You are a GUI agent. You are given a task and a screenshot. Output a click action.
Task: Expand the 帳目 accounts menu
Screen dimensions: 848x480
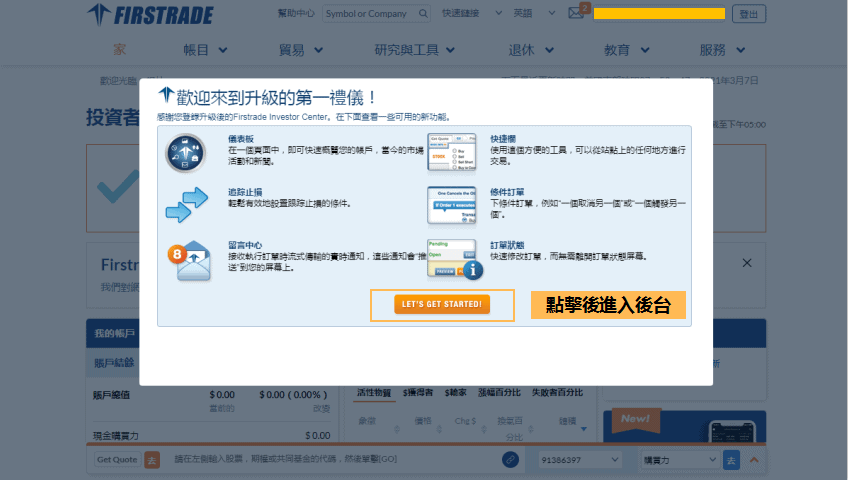(205, 50)
